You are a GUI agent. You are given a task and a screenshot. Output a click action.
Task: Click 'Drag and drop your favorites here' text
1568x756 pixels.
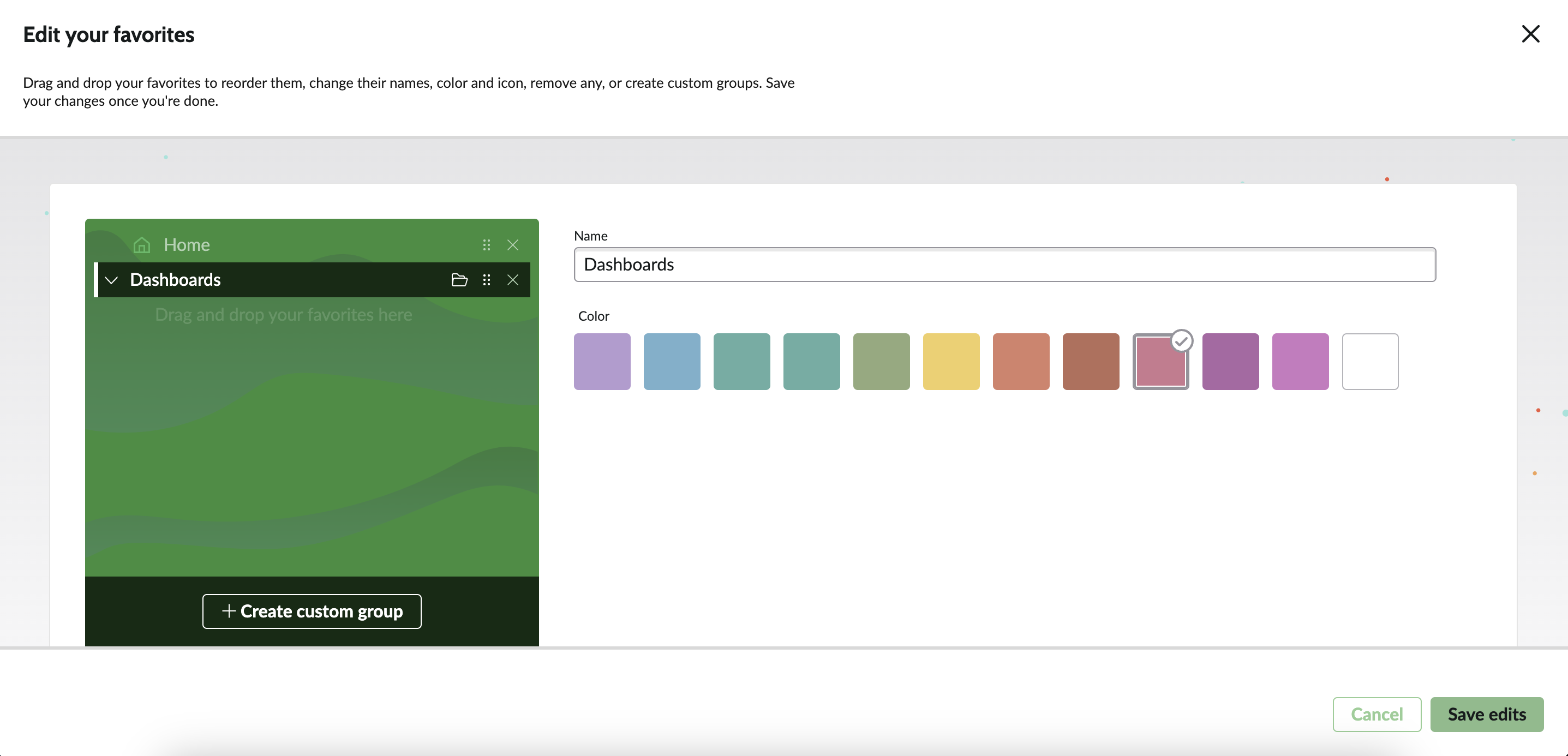click(x=284, y=315)
